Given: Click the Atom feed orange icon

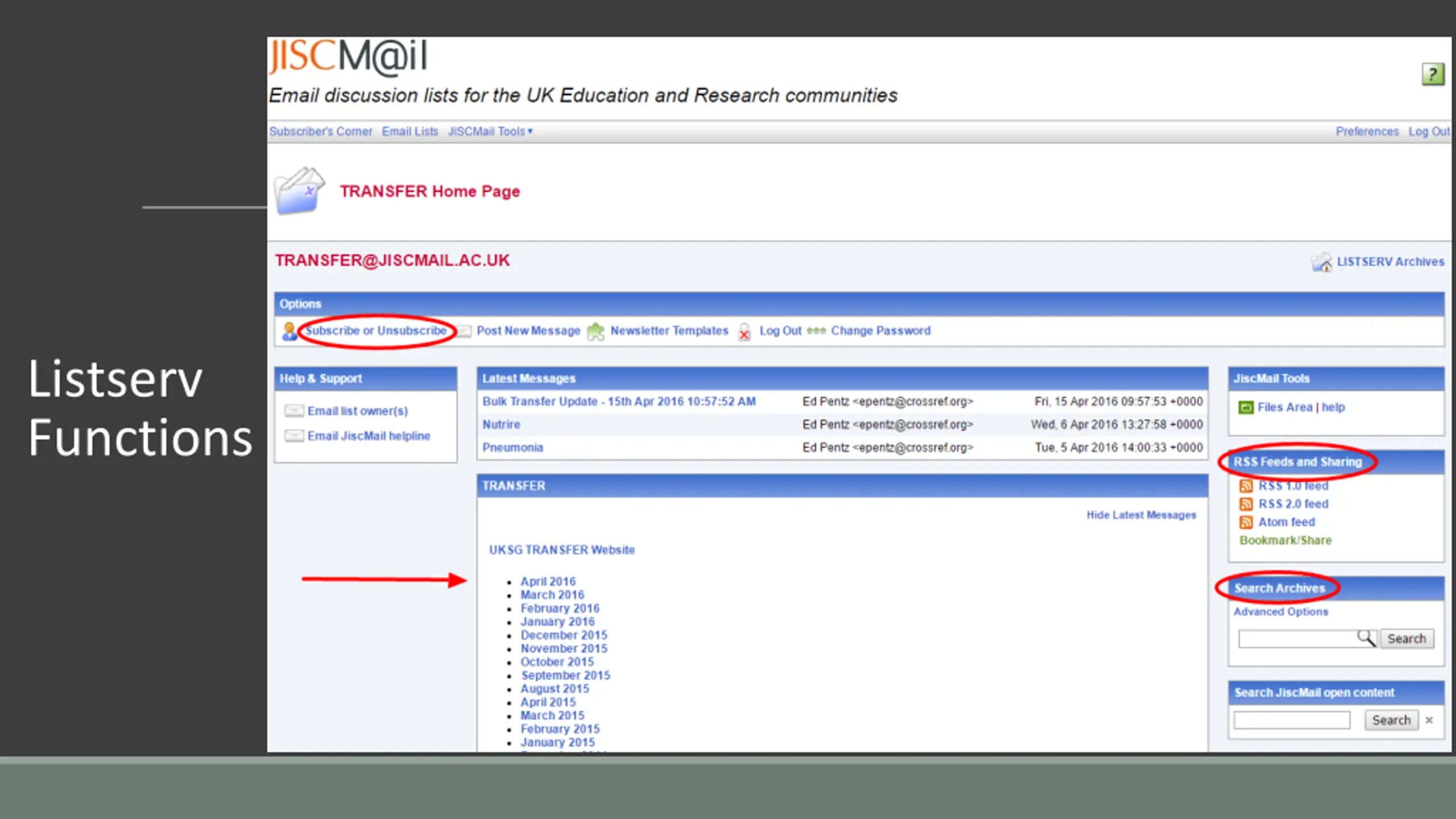Looking at the screenshot, I should point(1246,522).
